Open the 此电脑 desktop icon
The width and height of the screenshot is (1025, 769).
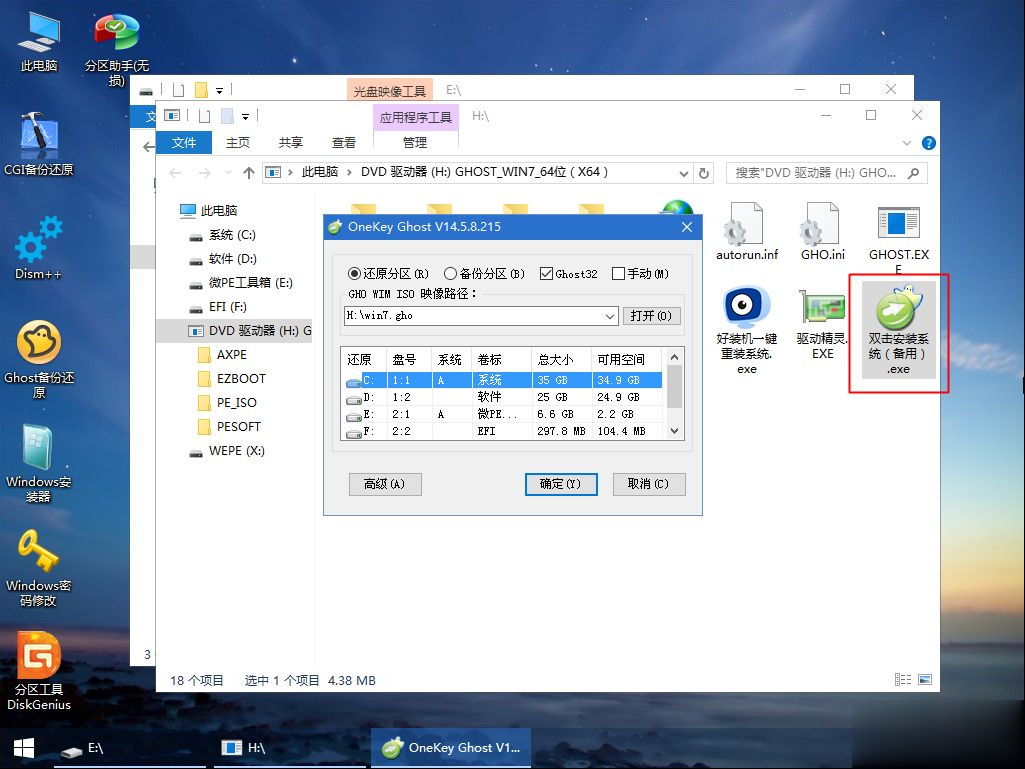[39, 41]
